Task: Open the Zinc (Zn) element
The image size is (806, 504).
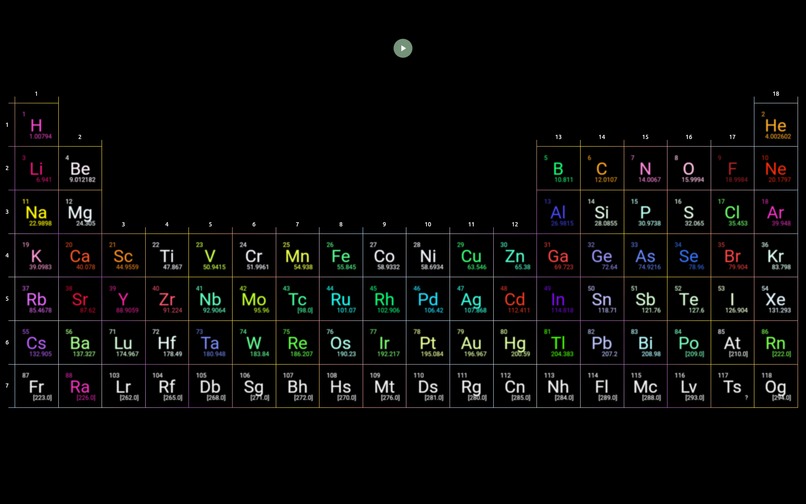Action: (x=515, y=256)
